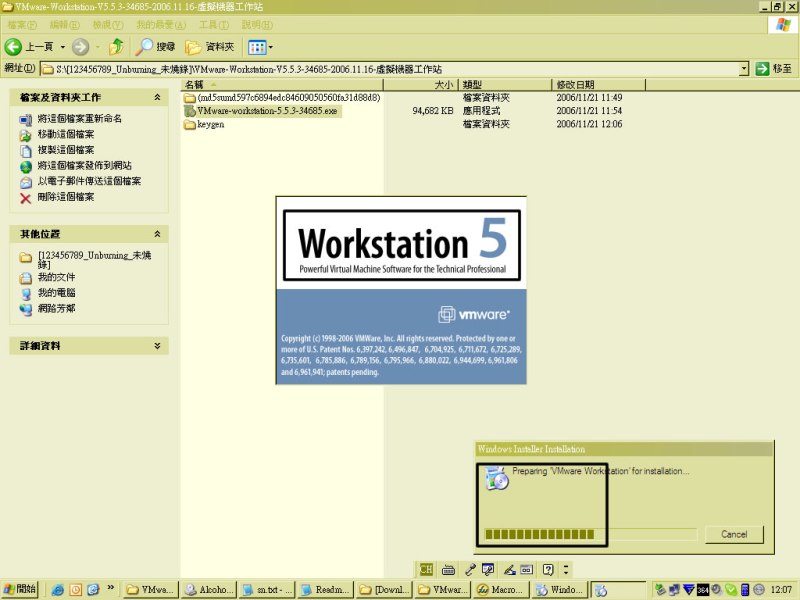Click the grey Forward arrow button
800x600 pixels.
click(x=80, y=47)
